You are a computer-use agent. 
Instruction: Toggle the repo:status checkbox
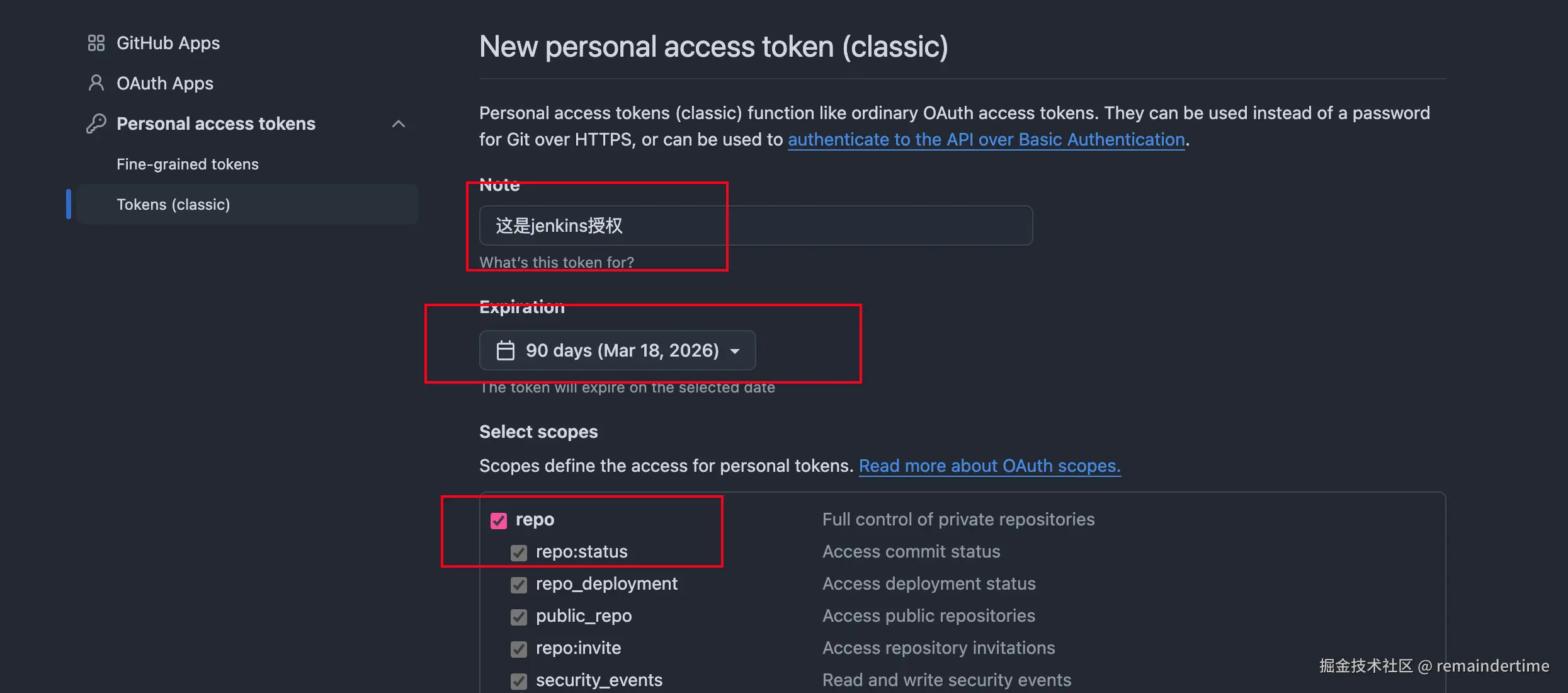(x=519, y=553)
